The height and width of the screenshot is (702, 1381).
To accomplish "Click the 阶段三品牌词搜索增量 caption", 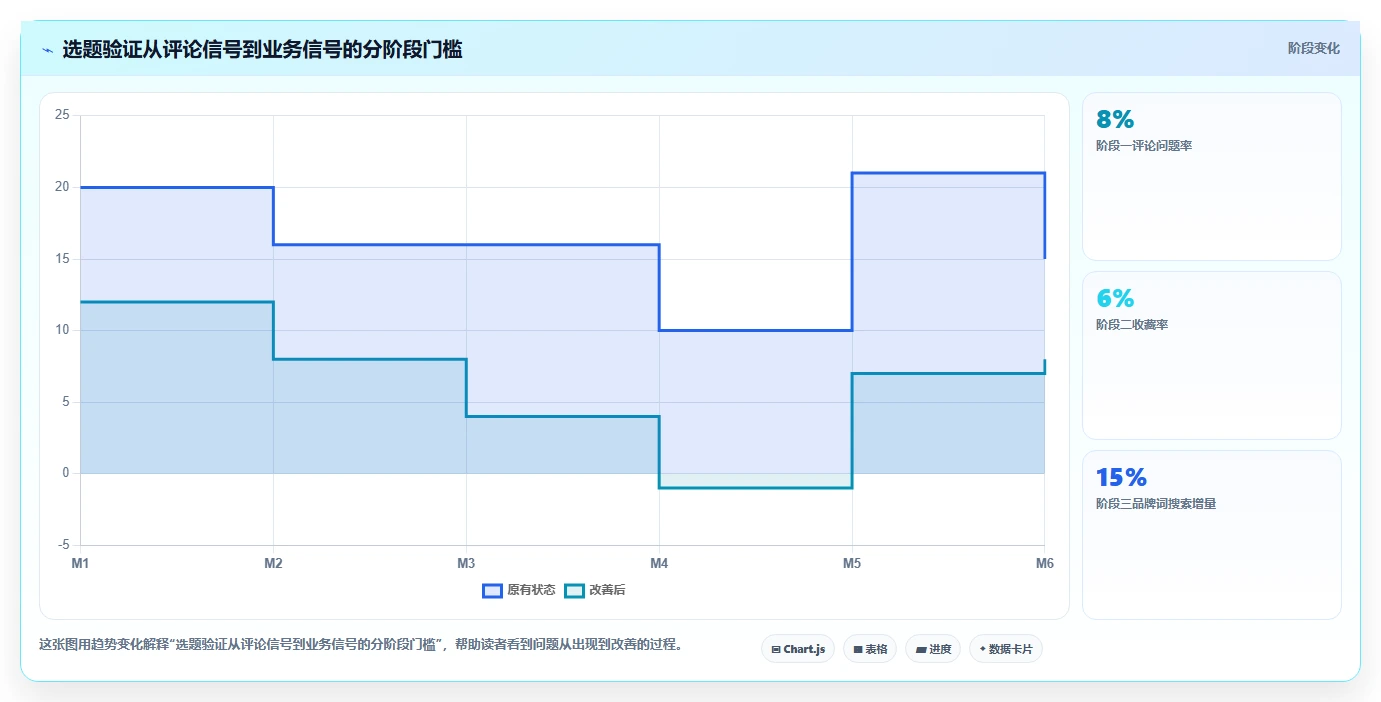I will (x=1156, y=504).
